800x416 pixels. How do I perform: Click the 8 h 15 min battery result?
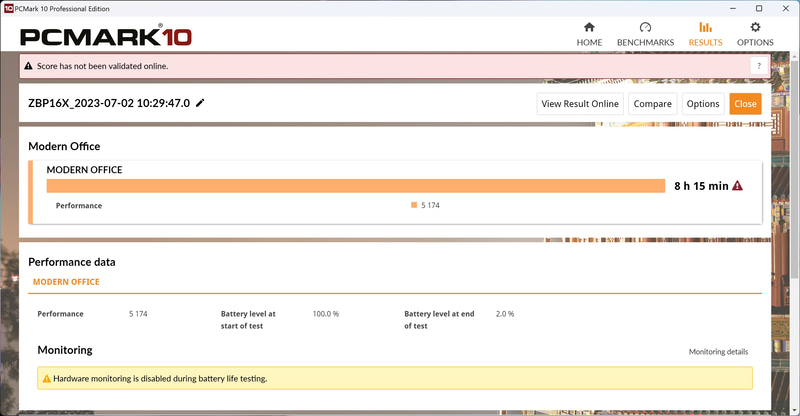(x=701, y=186)
